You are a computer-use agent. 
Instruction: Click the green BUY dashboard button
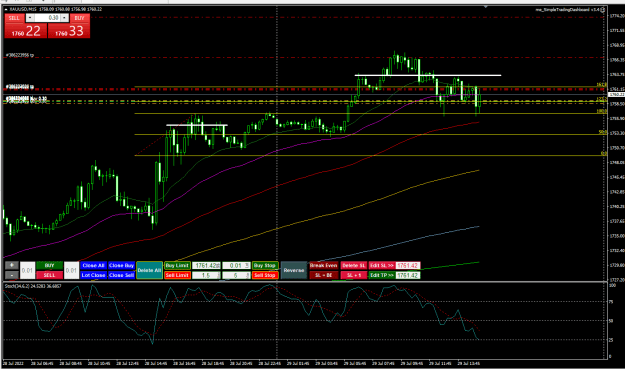pos(49,265)
